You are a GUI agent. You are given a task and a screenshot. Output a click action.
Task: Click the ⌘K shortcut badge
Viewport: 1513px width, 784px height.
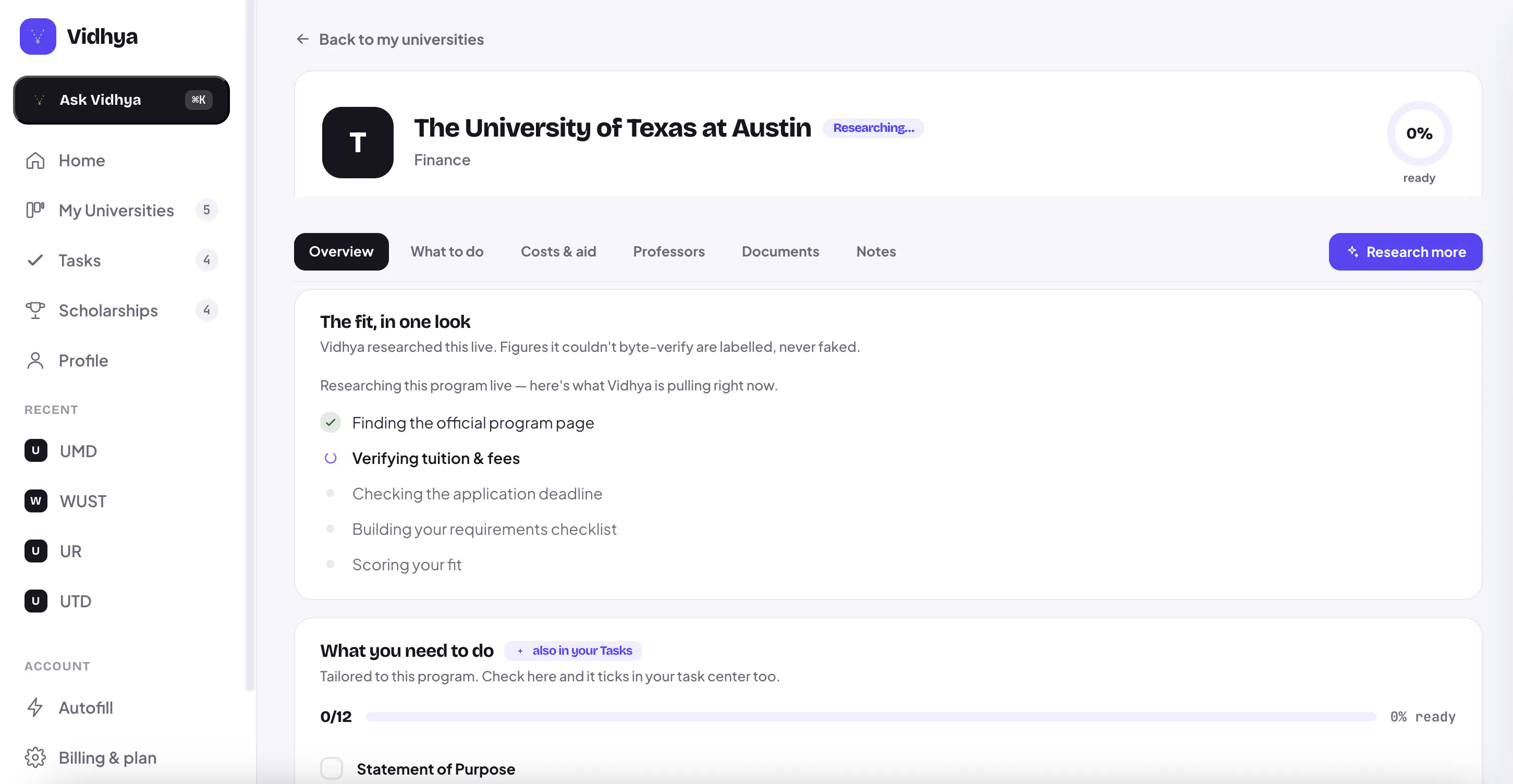point(199,100)
